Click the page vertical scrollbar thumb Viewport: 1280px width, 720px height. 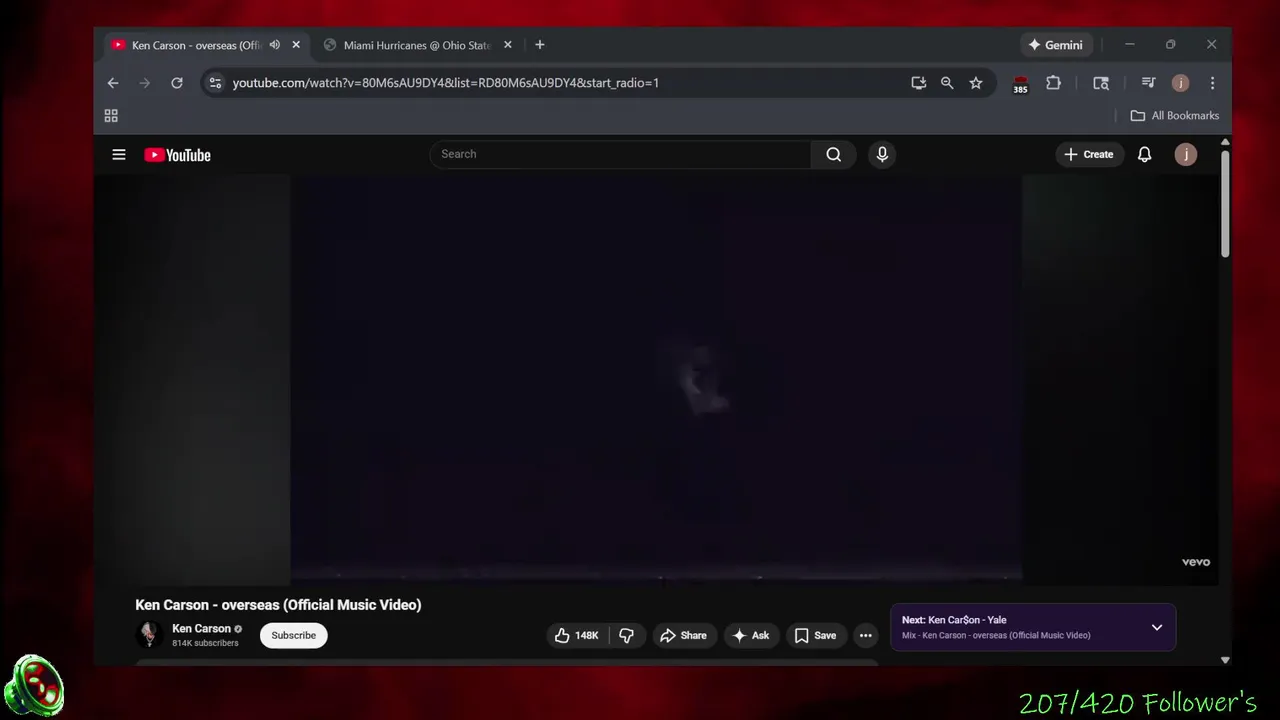(1225, 205)
